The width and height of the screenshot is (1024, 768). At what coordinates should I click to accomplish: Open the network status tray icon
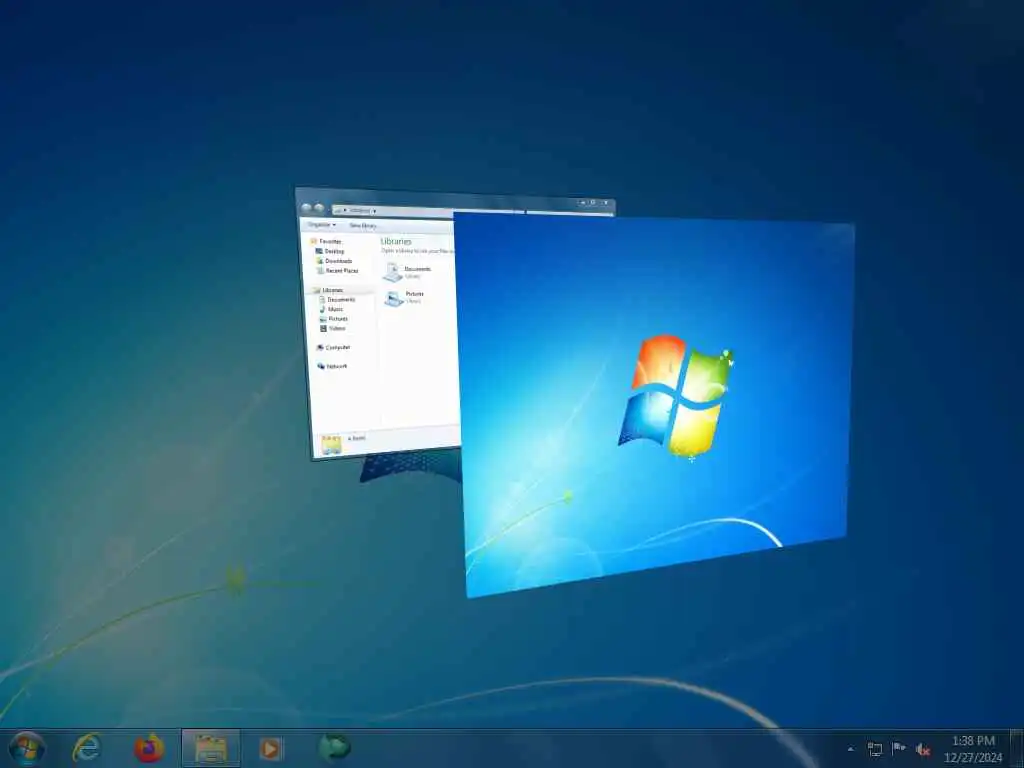click(x=874, y=749)
